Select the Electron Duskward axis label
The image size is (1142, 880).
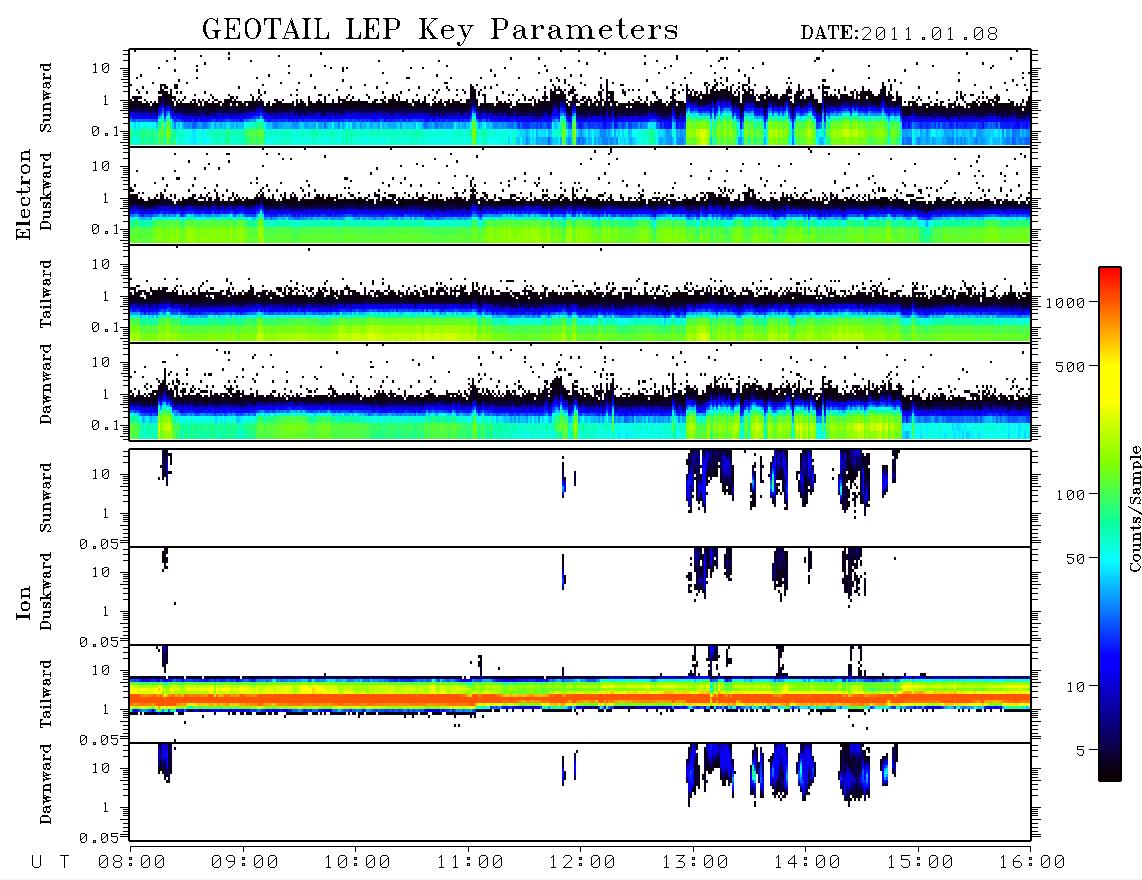(46, 191)
